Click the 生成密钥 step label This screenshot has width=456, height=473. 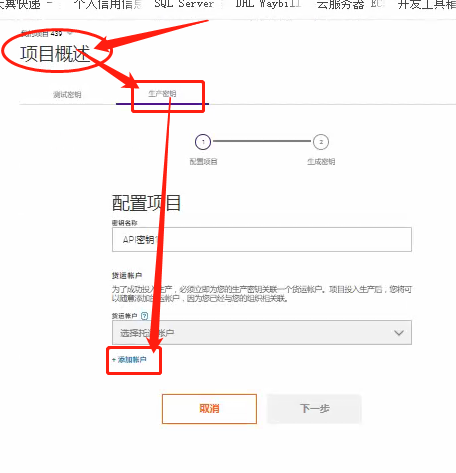tap(321, 162)
